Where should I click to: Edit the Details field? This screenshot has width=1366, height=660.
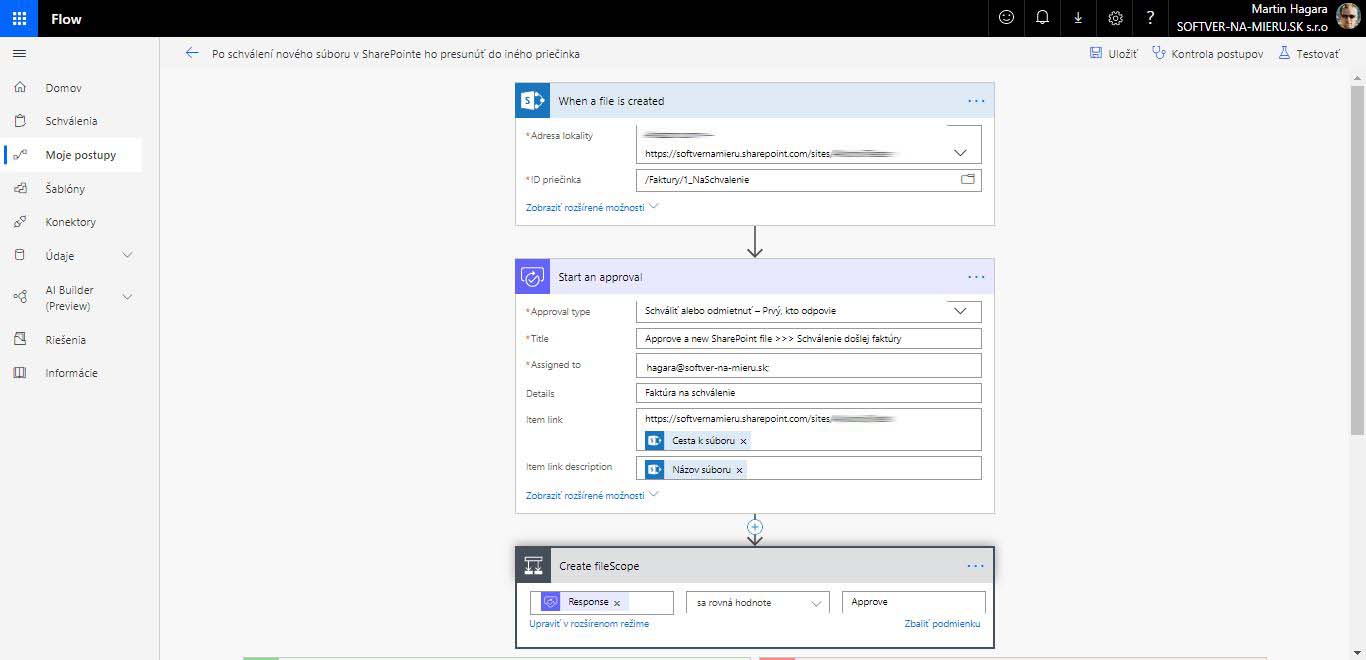pyautogui.click(x=808, y=393)
